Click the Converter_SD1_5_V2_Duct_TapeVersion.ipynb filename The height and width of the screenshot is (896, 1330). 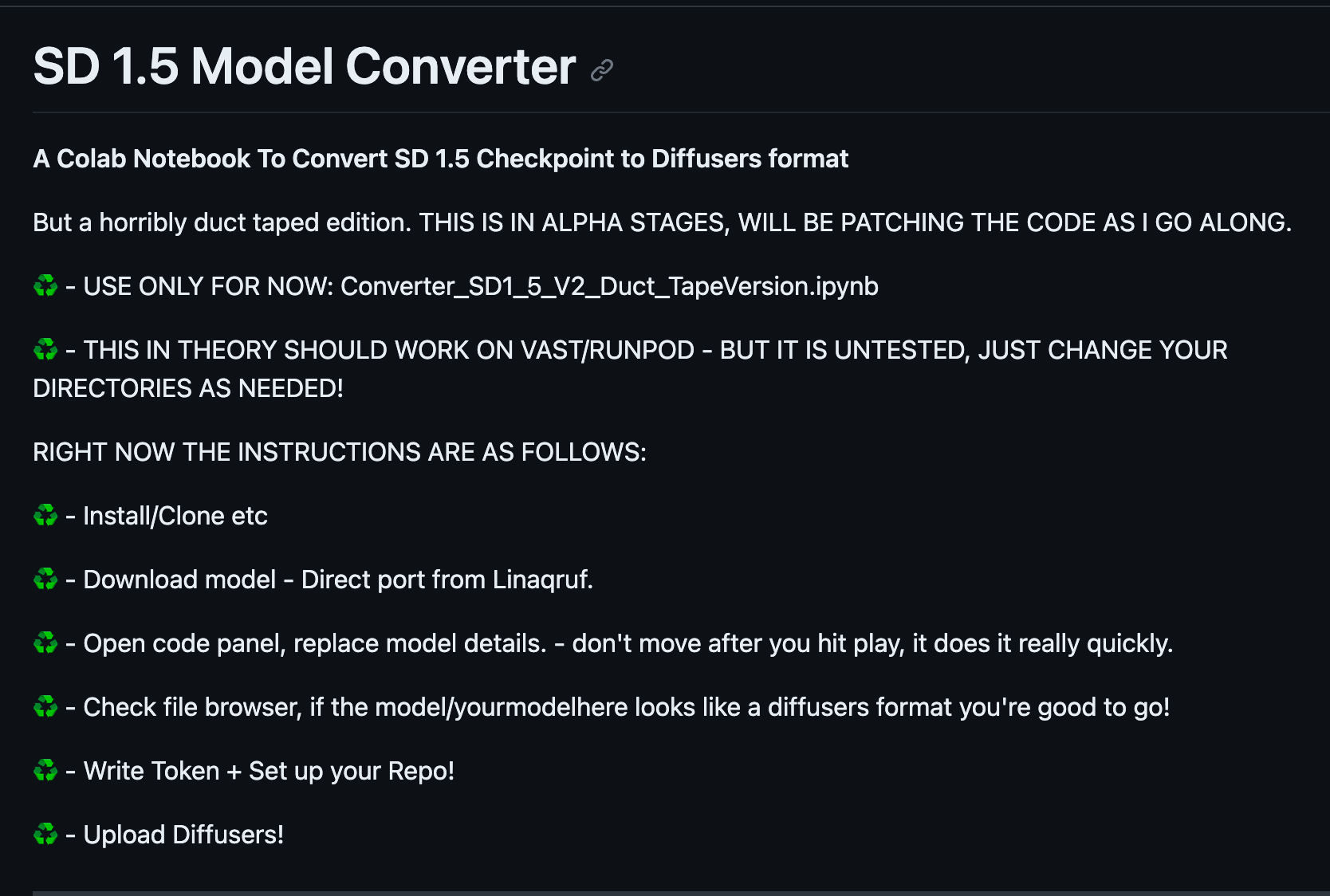click(609, 286)
